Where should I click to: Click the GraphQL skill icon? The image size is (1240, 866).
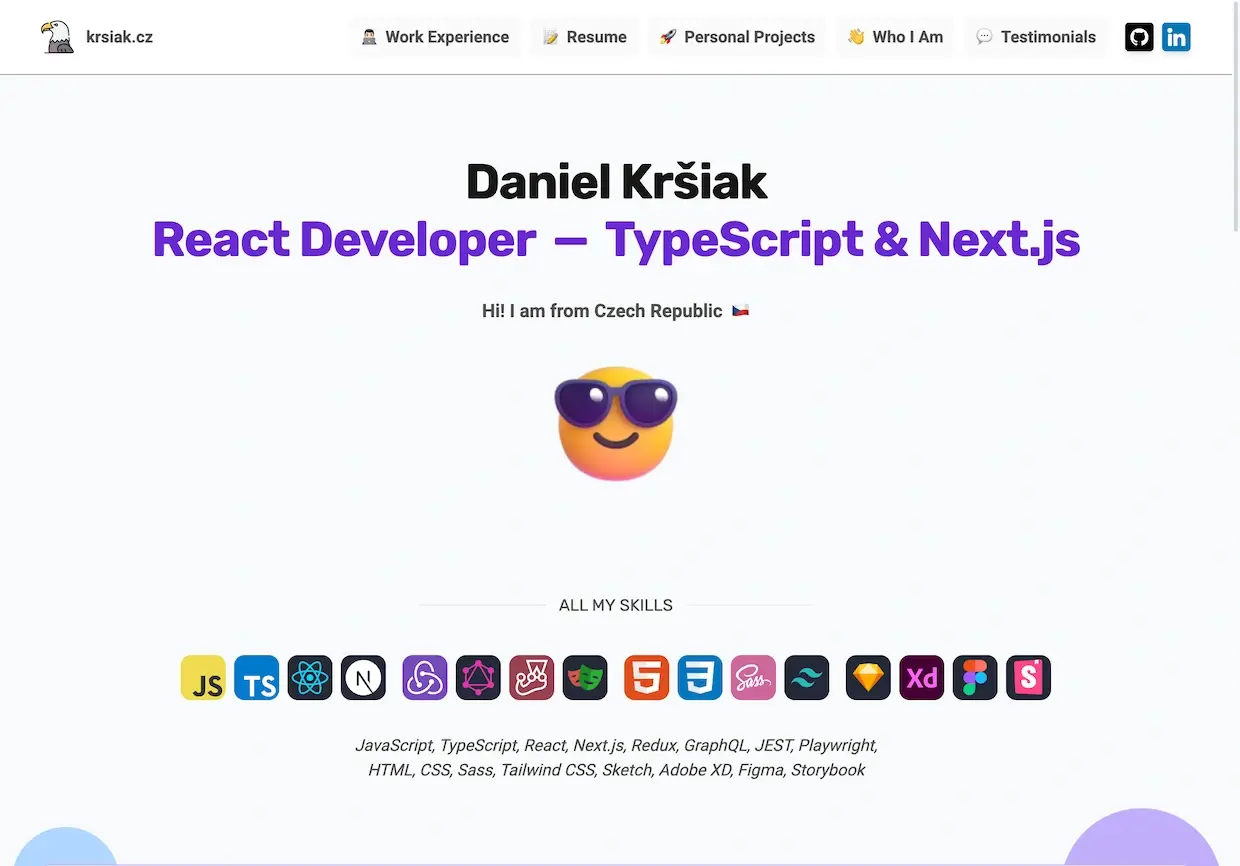[x=478, y=678]
